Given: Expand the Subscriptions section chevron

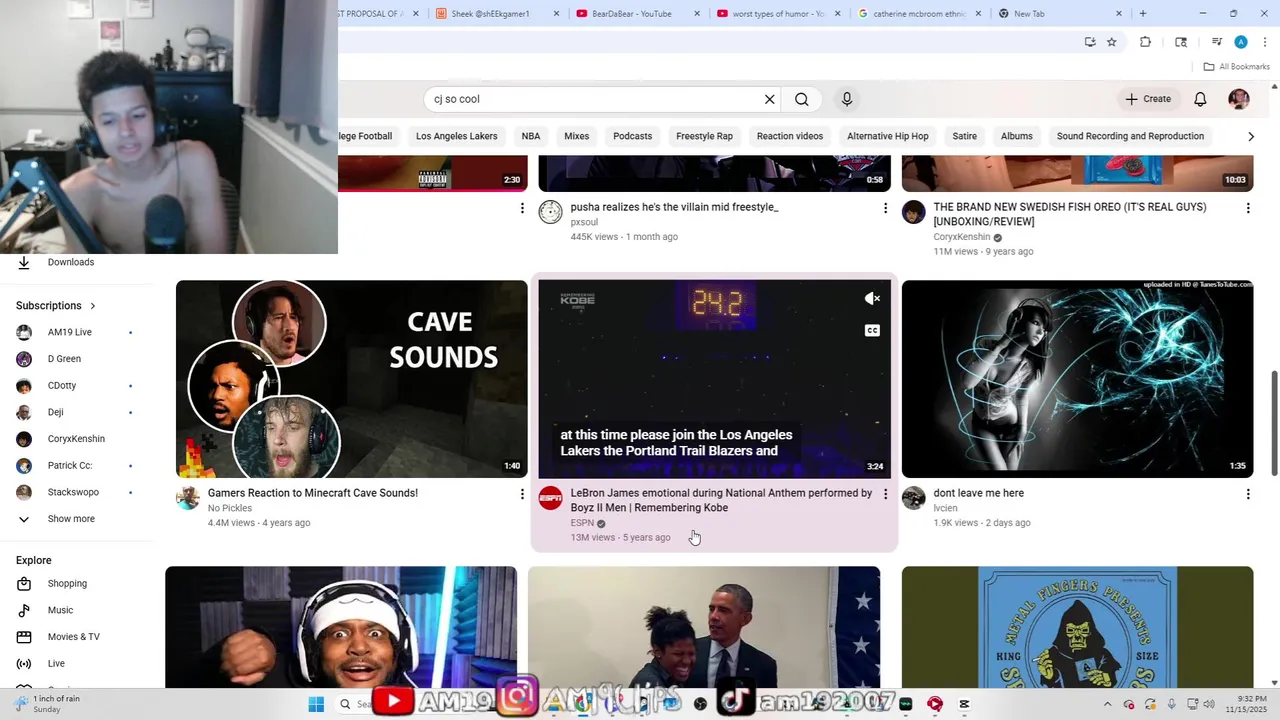Looking at the screenshot, I should click(93, 306).
